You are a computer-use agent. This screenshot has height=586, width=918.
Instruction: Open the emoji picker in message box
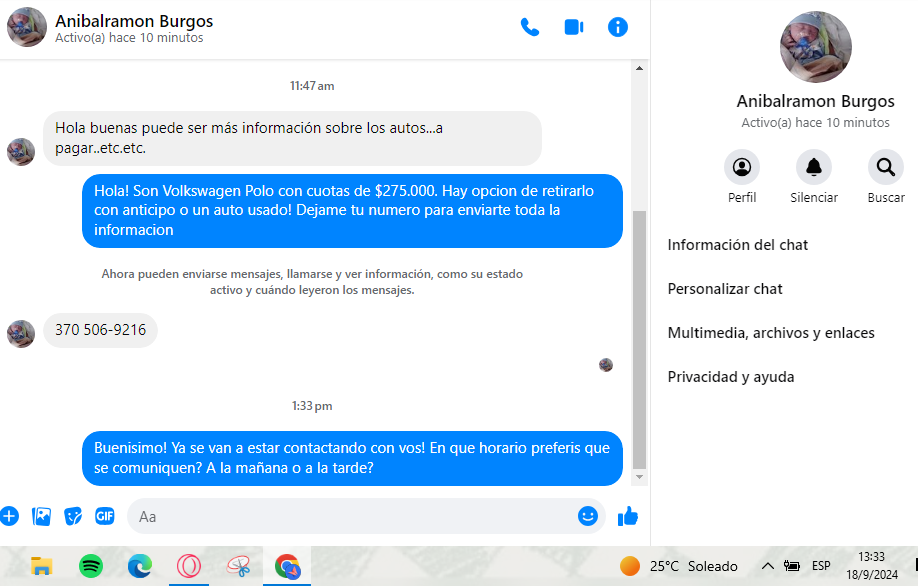coord(588,516)
